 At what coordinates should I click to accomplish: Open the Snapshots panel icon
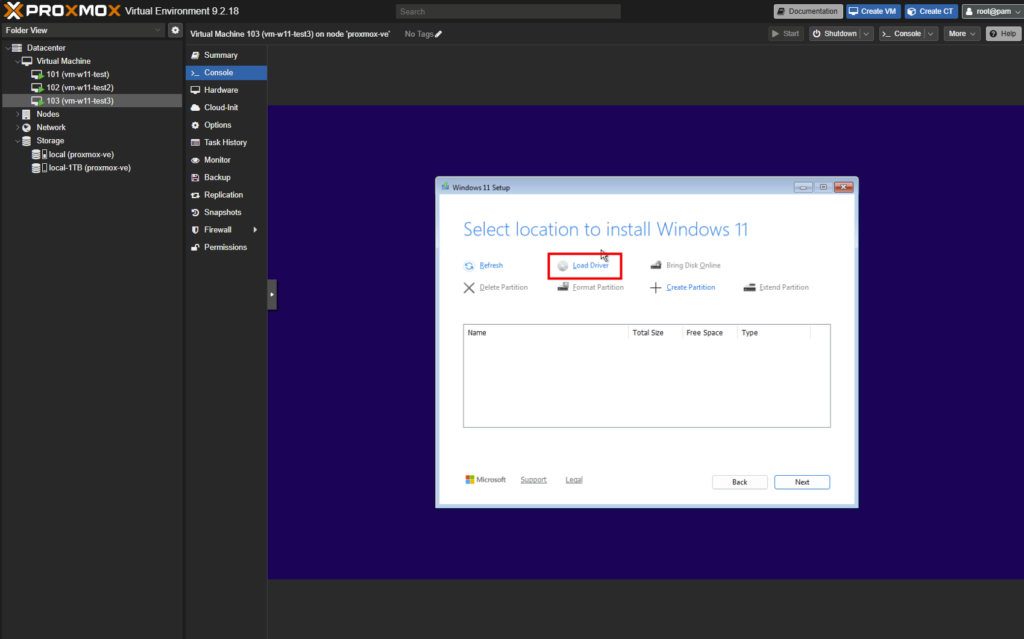195,212
